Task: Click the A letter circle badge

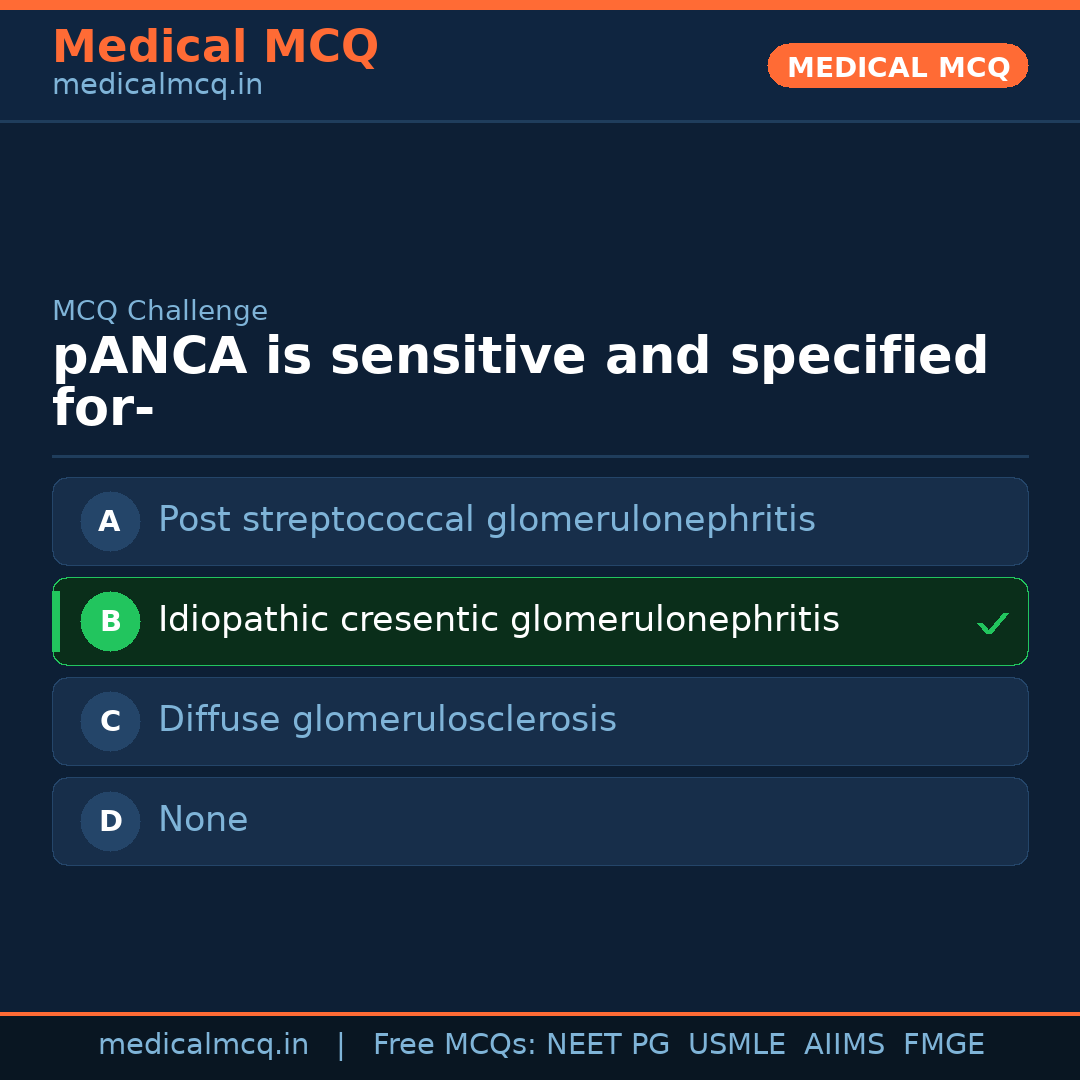Action: pos(110,521)
